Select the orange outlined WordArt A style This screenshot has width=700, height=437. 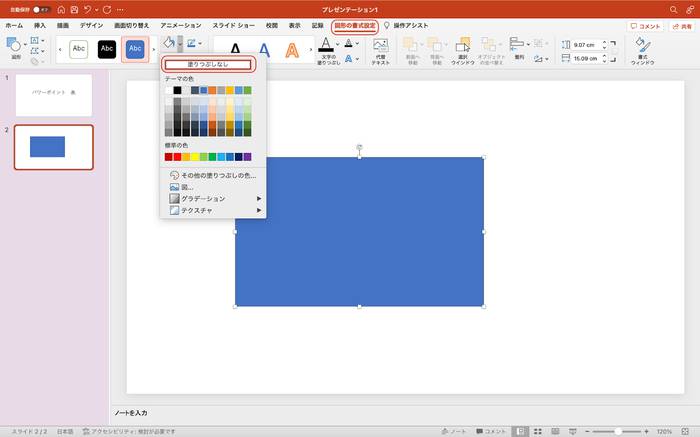coord(292,50)
